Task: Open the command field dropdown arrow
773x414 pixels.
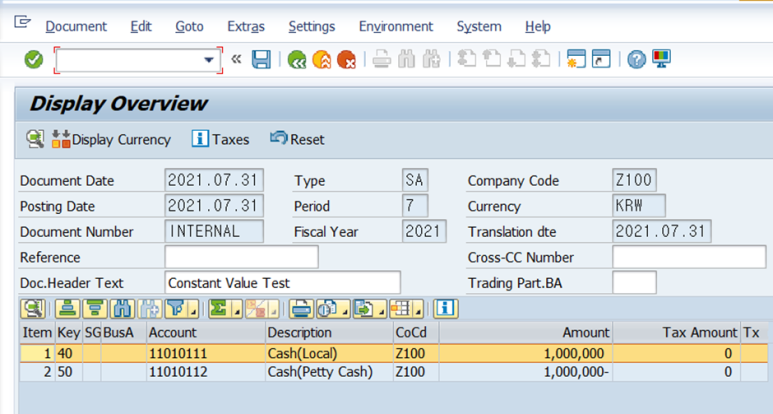Action: point(209,60)
